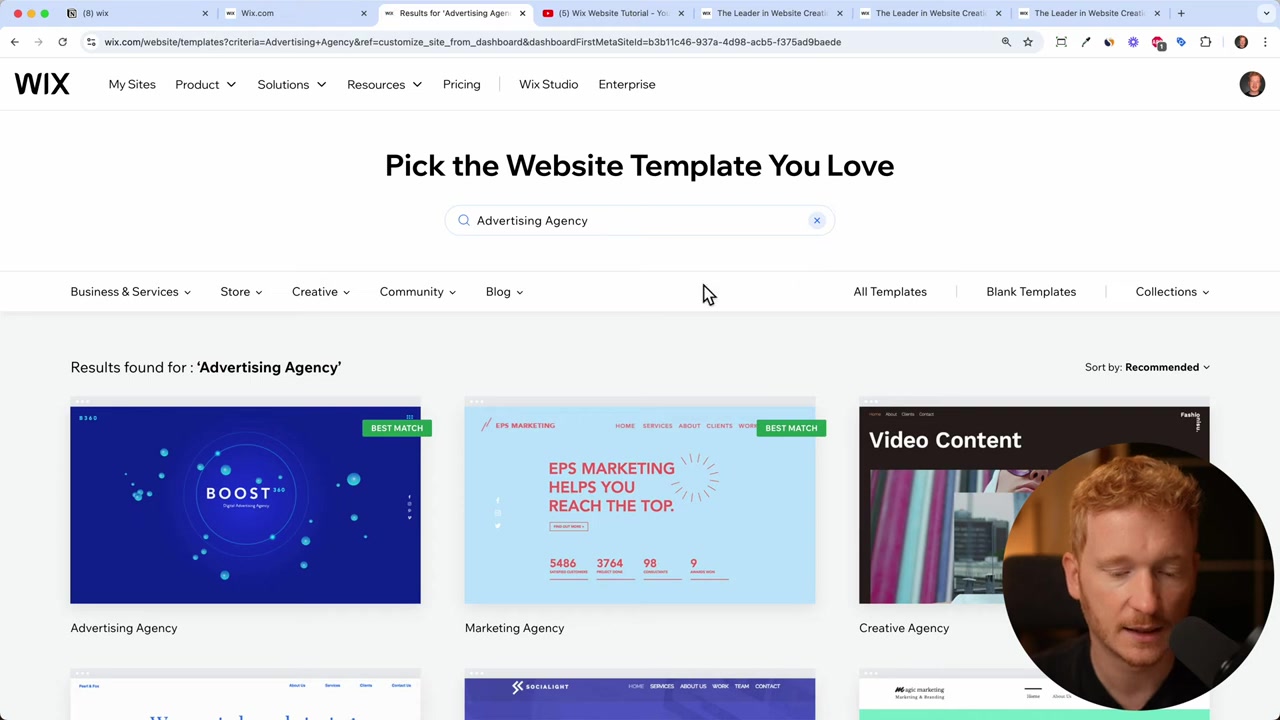Image resolution: width=1280 pixels, height=720 pixels.
Task: Click the Creative Agency template title
Action: coord(904,628)
